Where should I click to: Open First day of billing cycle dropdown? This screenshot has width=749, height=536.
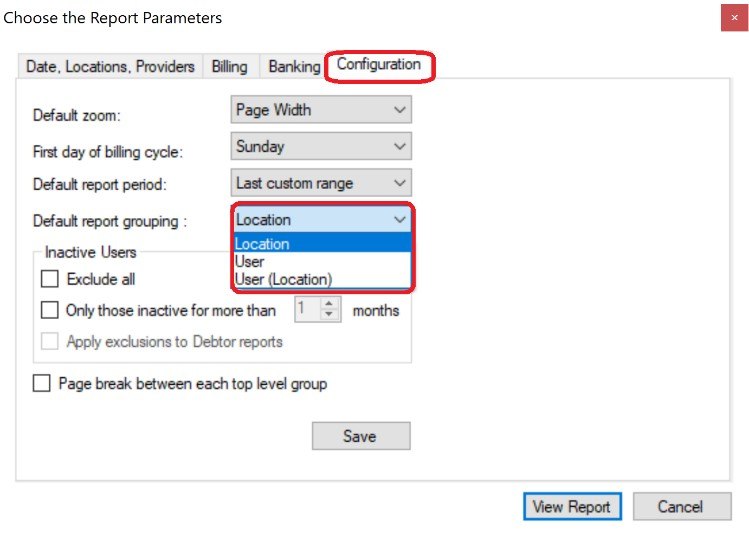coord(321,146)
